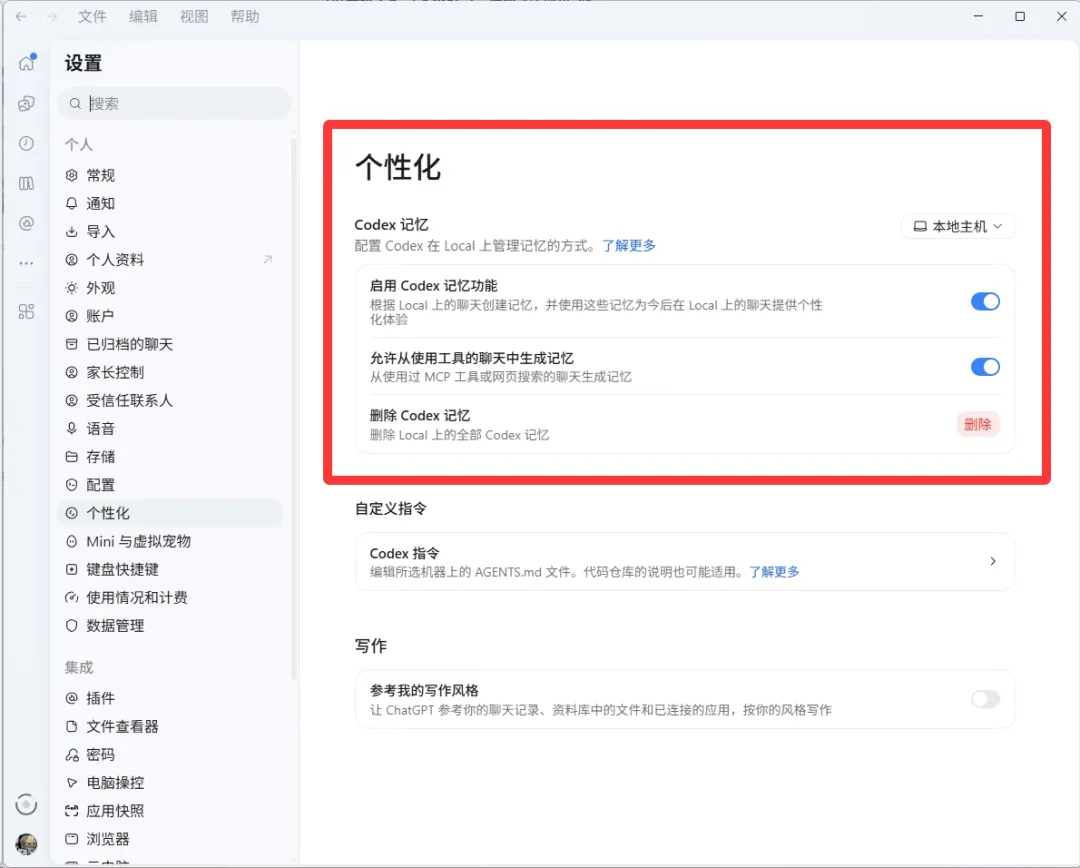The height and width of the screenshot is (868, 1080).
Task: Open 了解更多 link under Codex 记忆
Action: (x=629, y=246)
